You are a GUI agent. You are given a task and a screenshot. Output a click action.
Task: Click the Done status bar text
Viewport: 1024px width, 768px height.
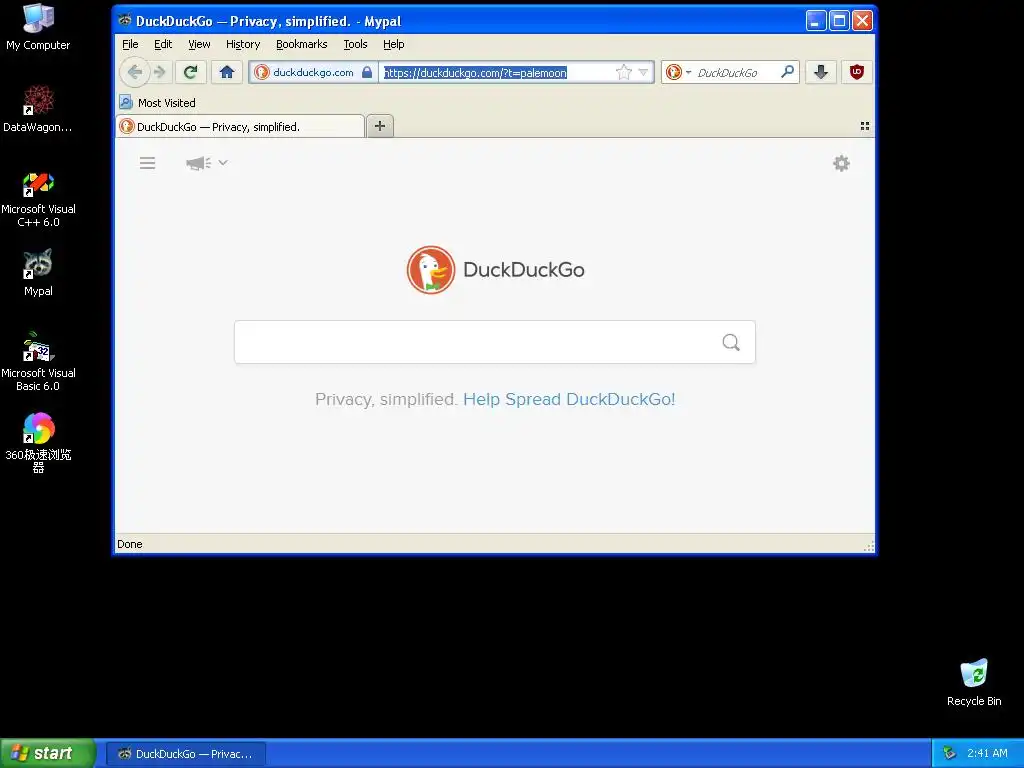129,544
